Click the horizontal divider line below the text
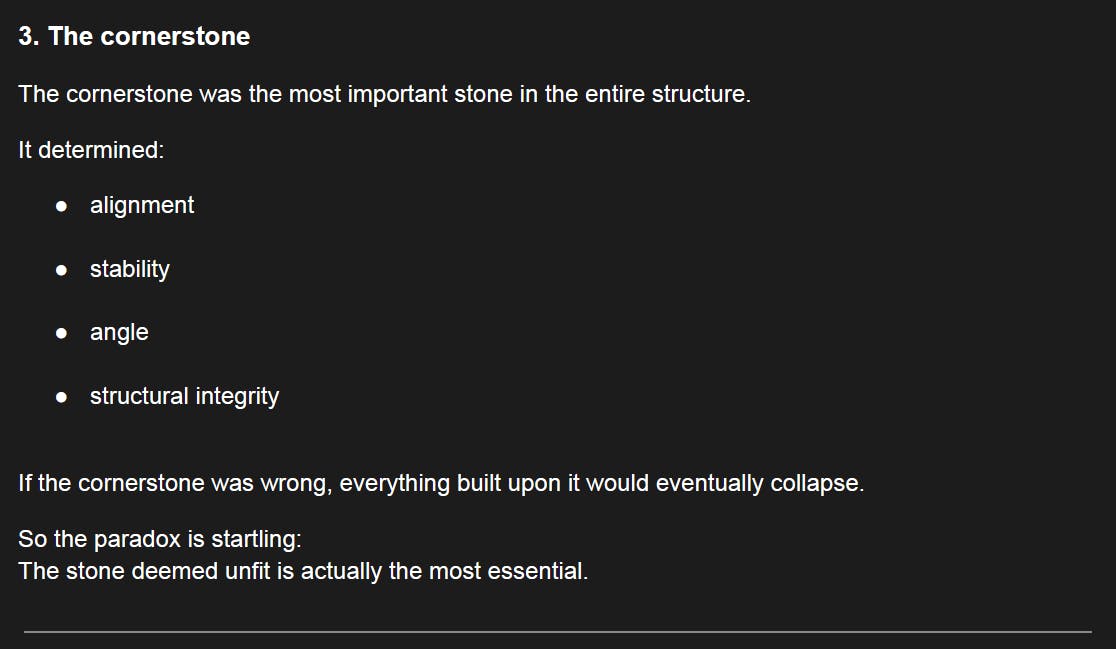 [557, 631]
